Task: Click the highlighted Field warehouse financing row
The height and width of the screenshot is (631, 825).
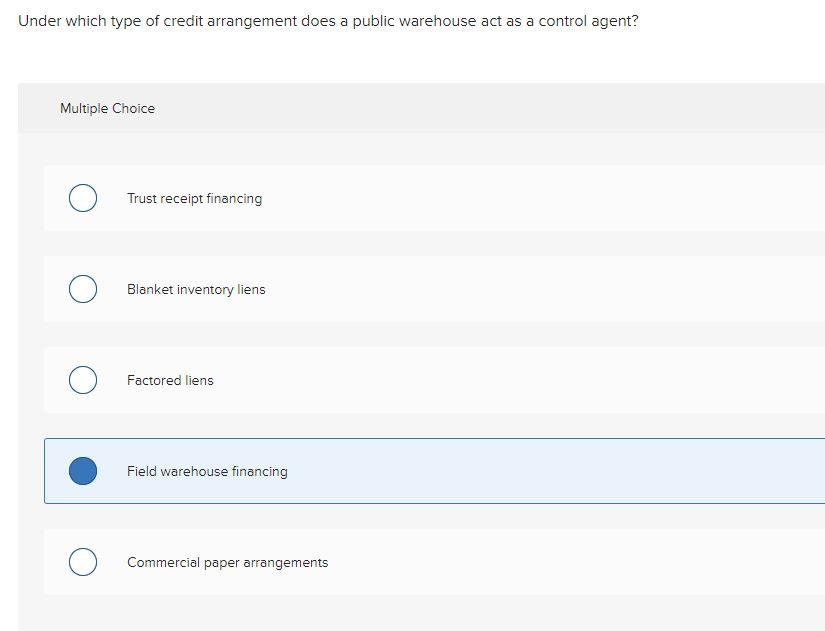Action: [x=400, y=471]
